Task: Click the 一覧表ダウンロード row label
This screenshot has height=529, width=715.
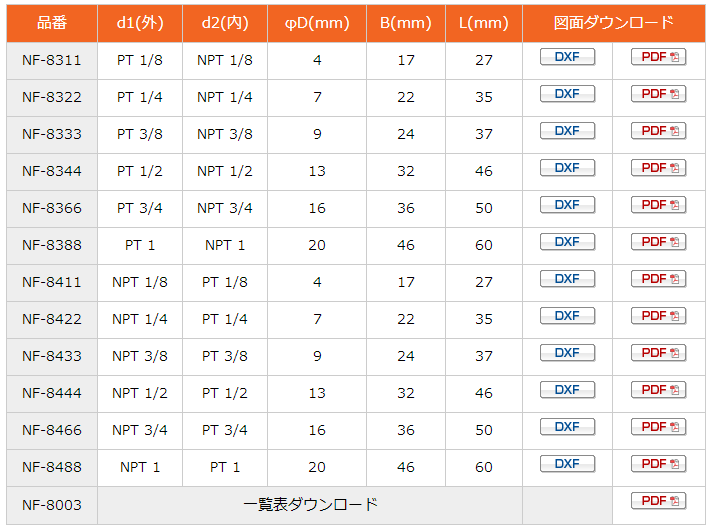Action: [310, 505]
